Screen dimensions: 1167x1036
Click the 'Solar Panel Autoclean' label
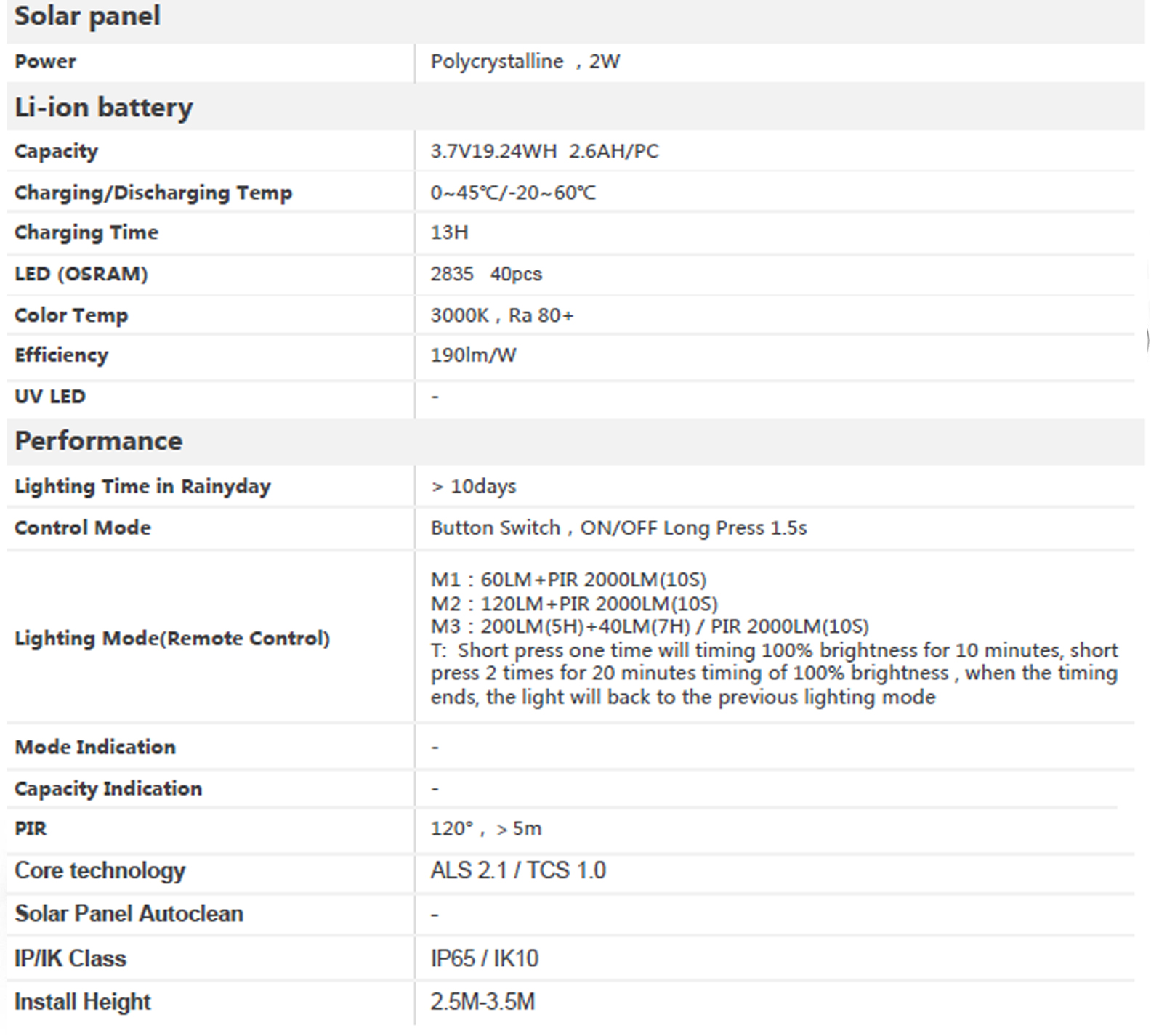129,914
